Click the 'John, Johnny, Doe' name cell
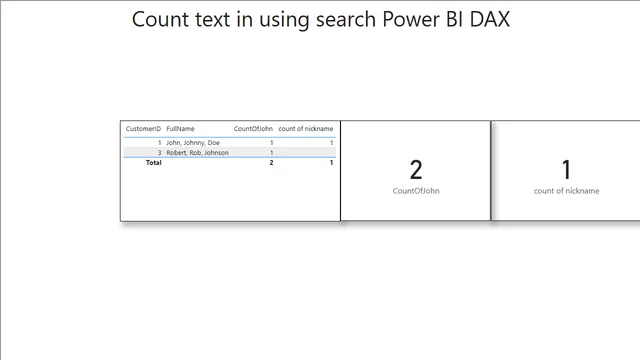Image resolution: width=640 pixels, height=360 pixels. (x=193, y=143)
